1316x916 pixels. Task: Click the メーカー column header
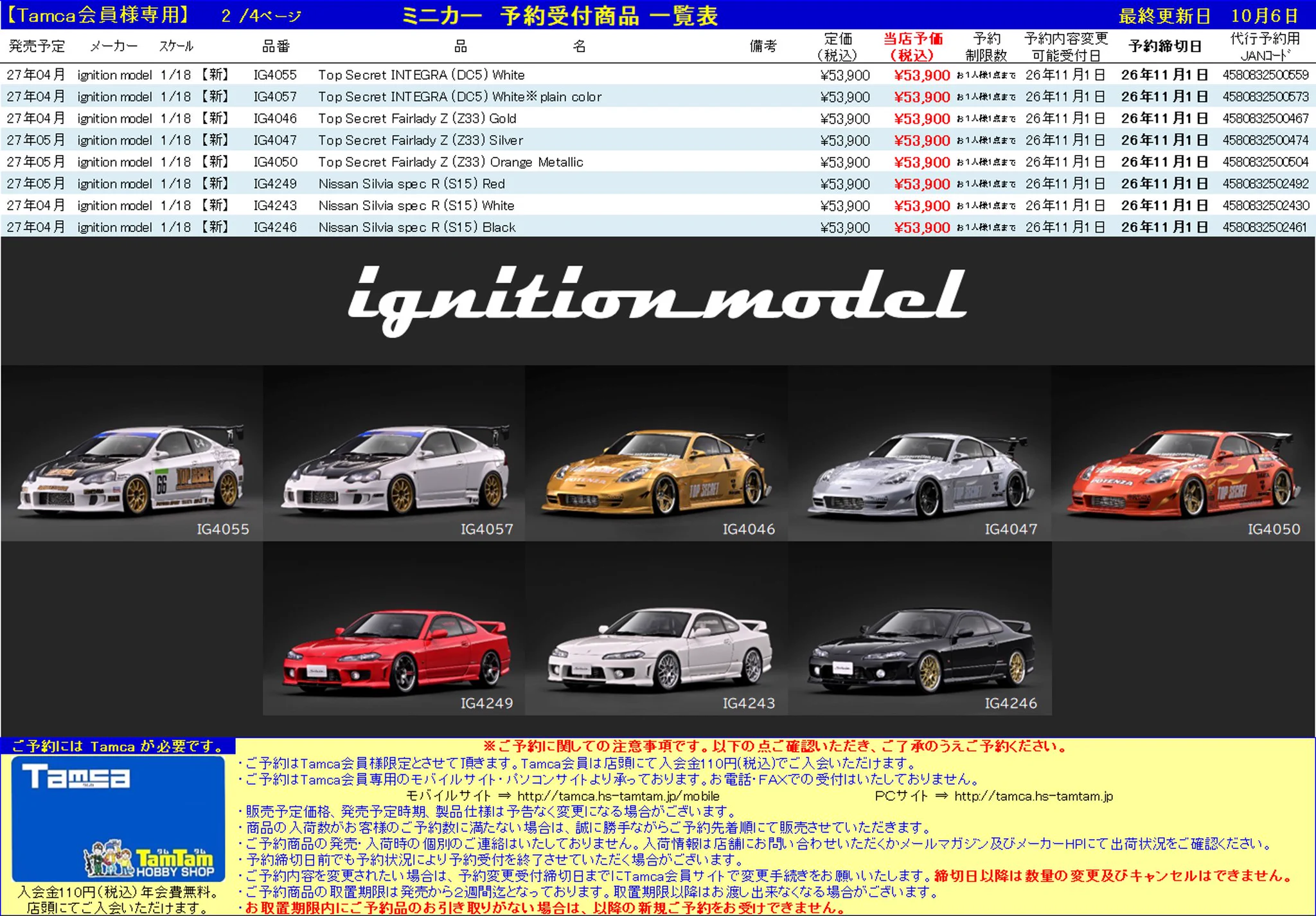(x=114, y=46)
